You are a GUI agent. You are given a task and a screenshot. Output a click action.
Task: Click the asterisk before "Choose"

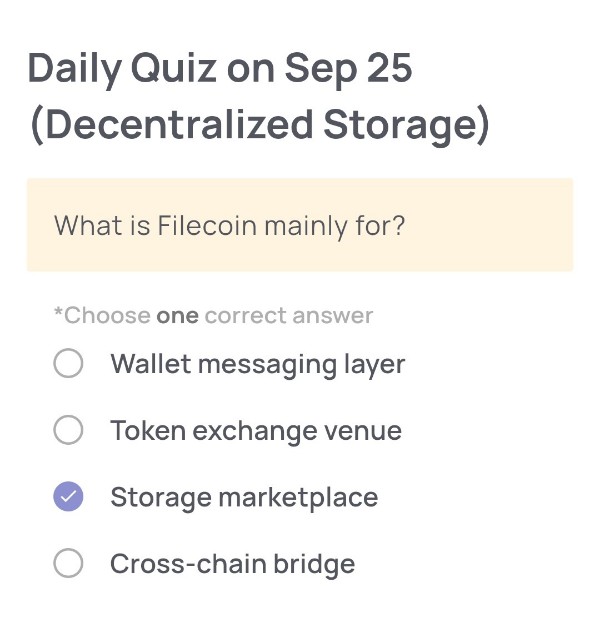pos(58,314)
